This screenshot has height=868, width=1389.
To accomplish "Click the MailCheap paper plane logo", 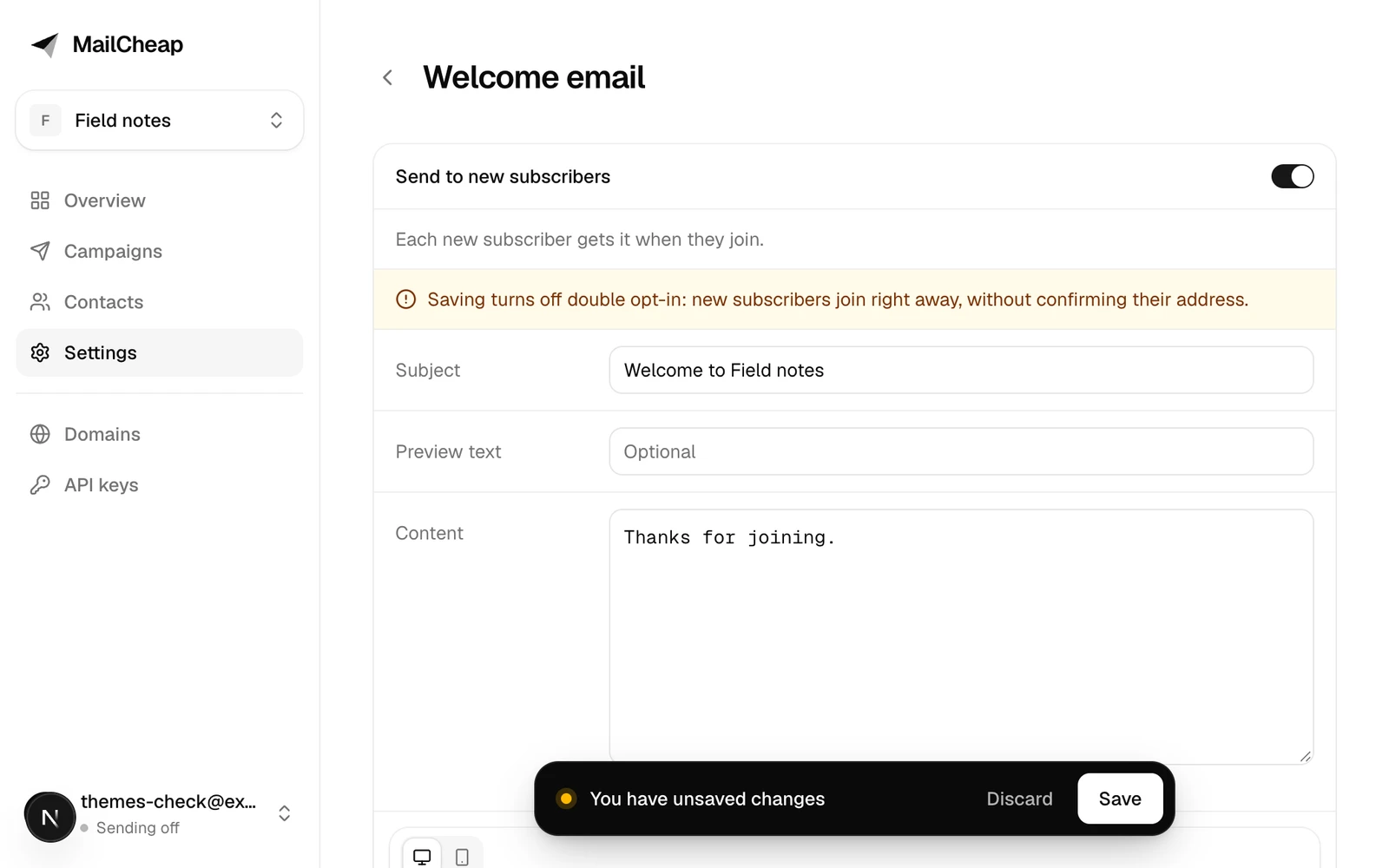I will coord(44,44).
